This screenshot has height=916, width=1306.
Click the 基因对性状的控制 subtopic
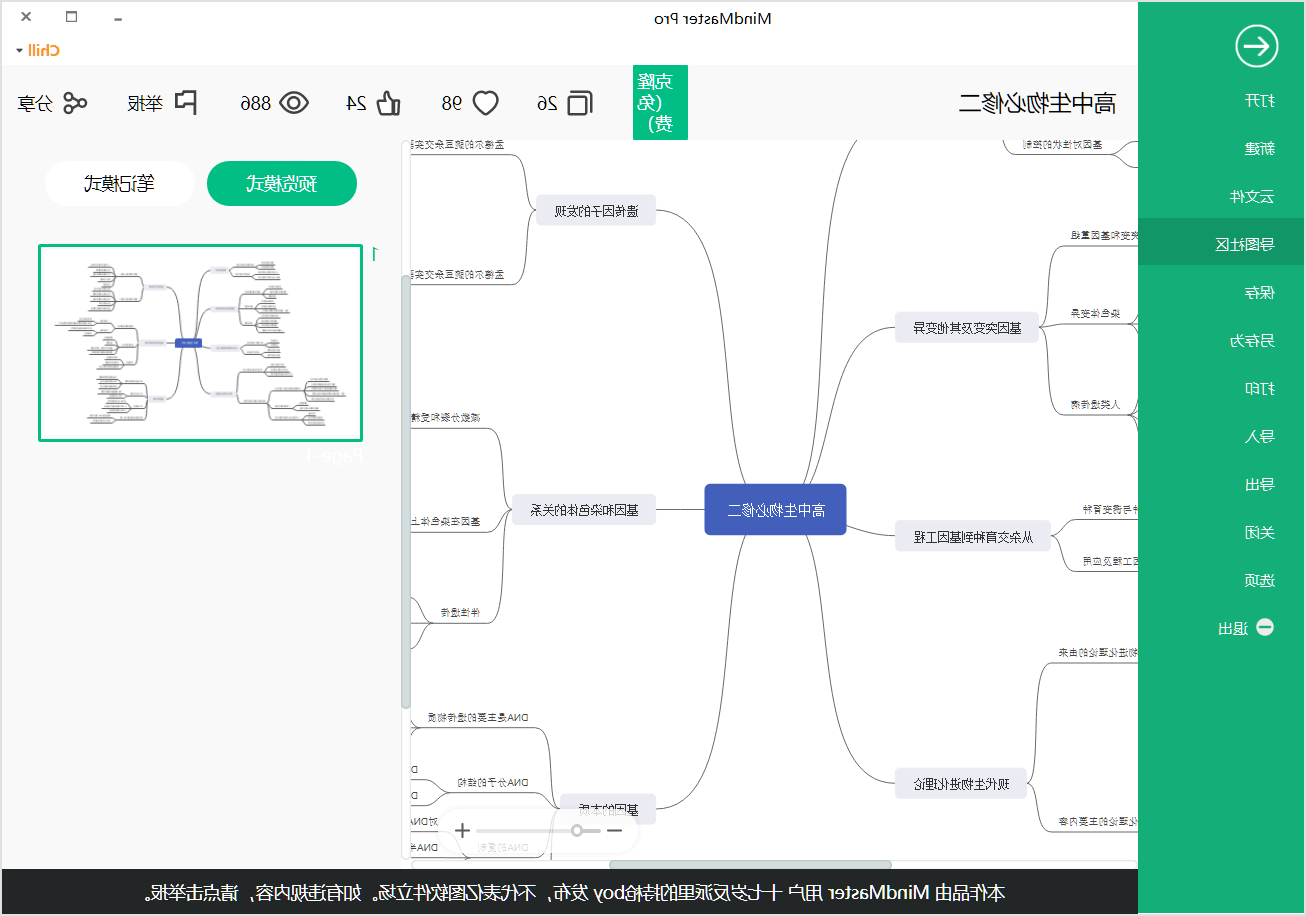1063,145
